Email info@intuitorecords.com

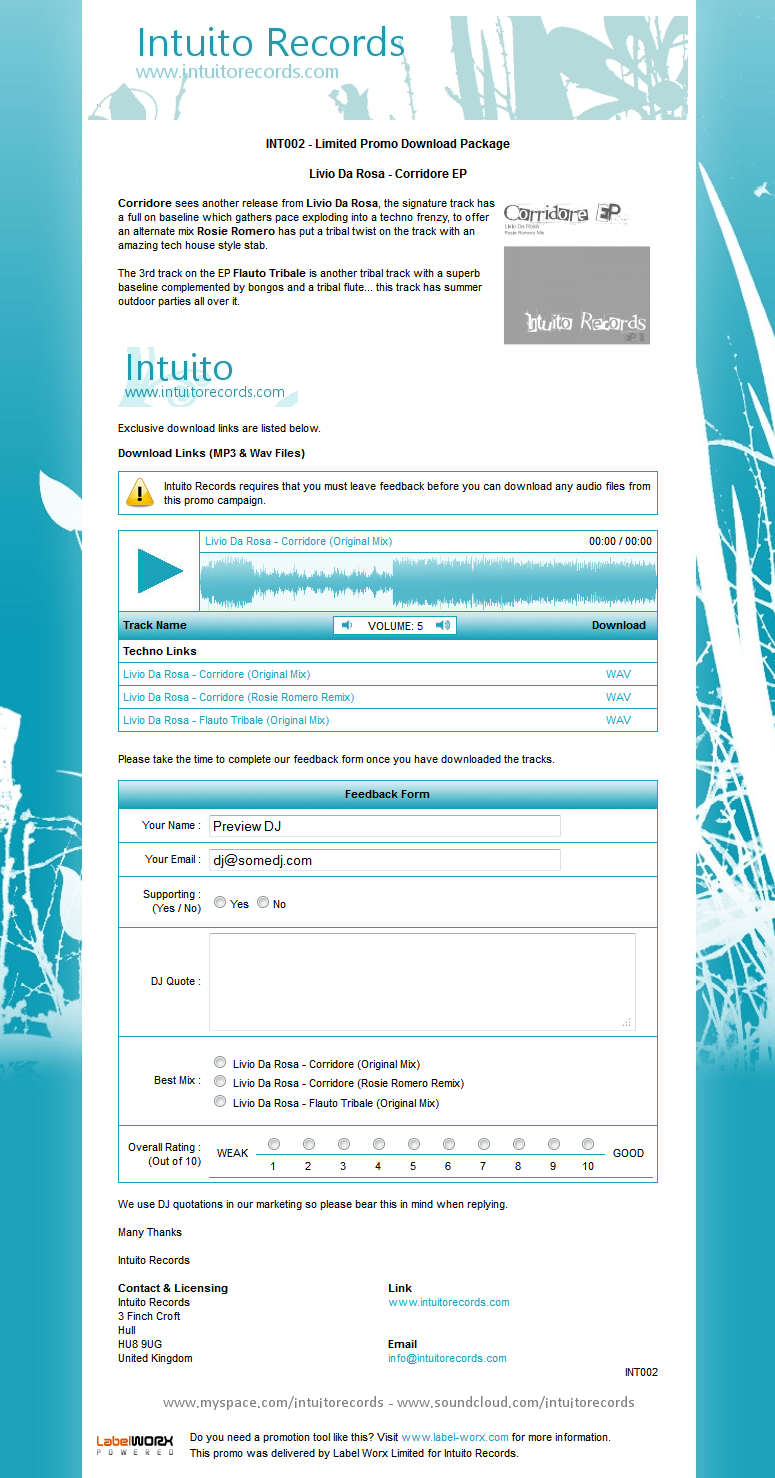447,1358
